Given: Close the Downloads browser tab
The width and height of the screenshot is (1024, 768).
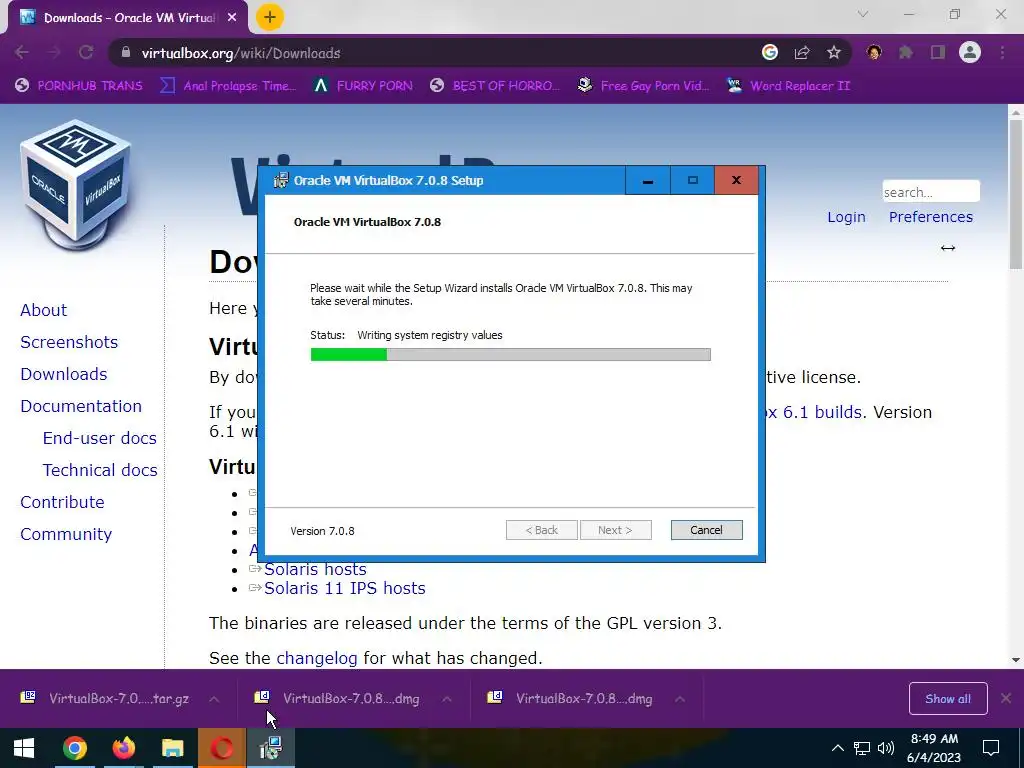Looking at the screenshot, I should [232, 18].
